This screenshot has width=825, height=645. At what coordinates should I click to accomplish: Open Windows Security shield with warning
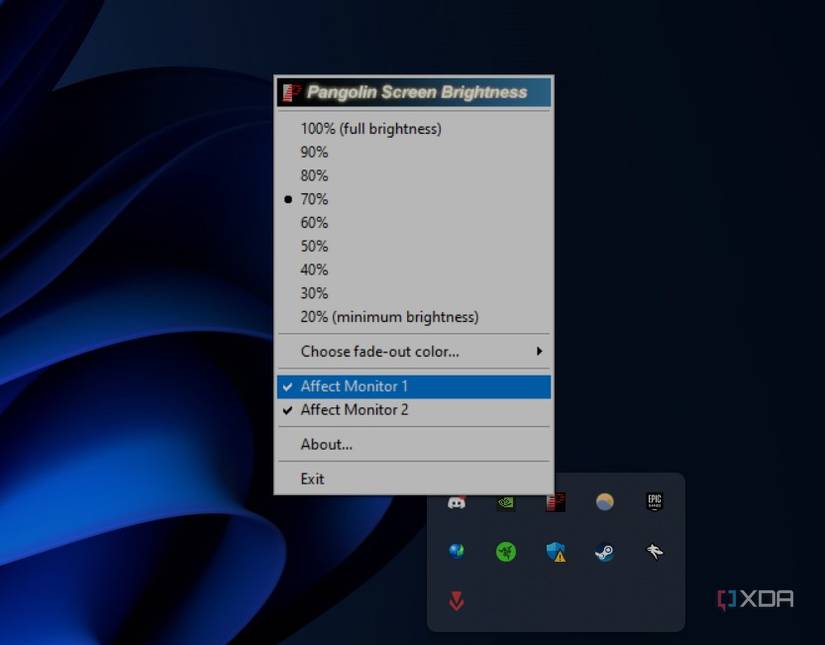click(x=556, y=552)
